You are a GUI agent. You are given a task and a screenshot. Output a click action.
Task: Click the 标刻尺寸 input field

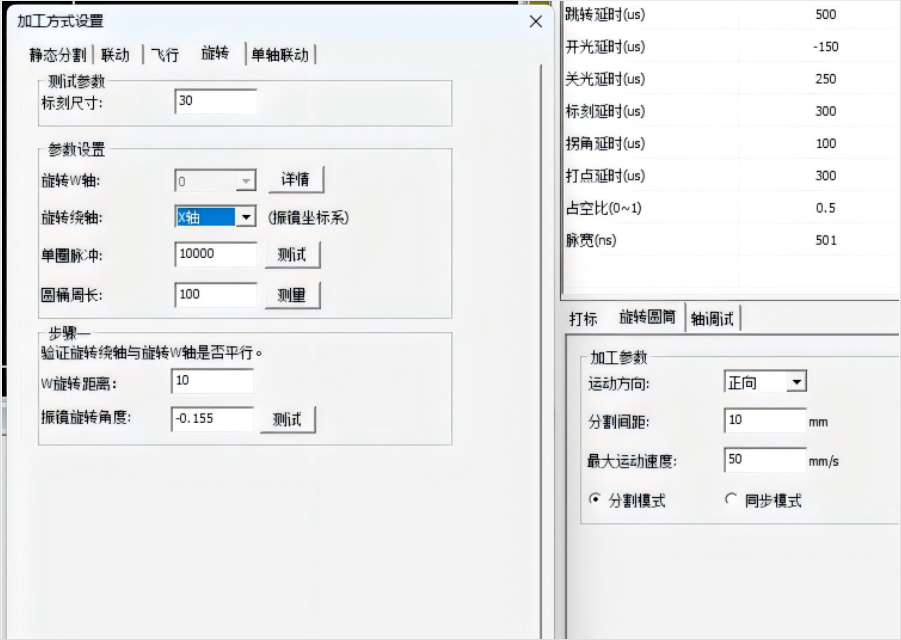click(215, 101)
